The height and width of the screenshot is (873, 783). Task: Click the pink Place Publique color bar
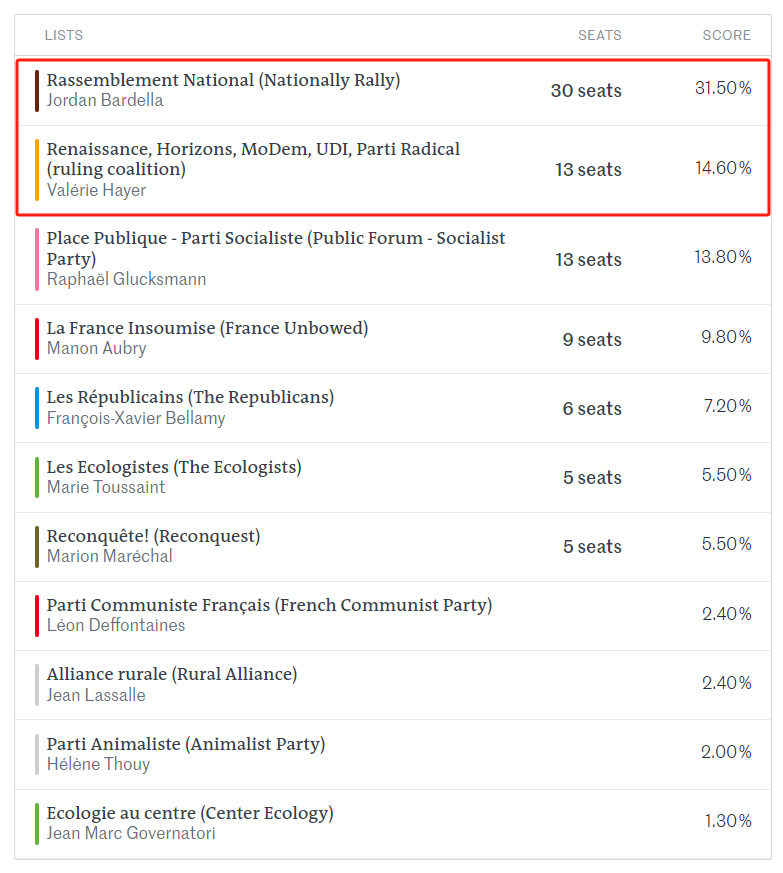(37, 259)
